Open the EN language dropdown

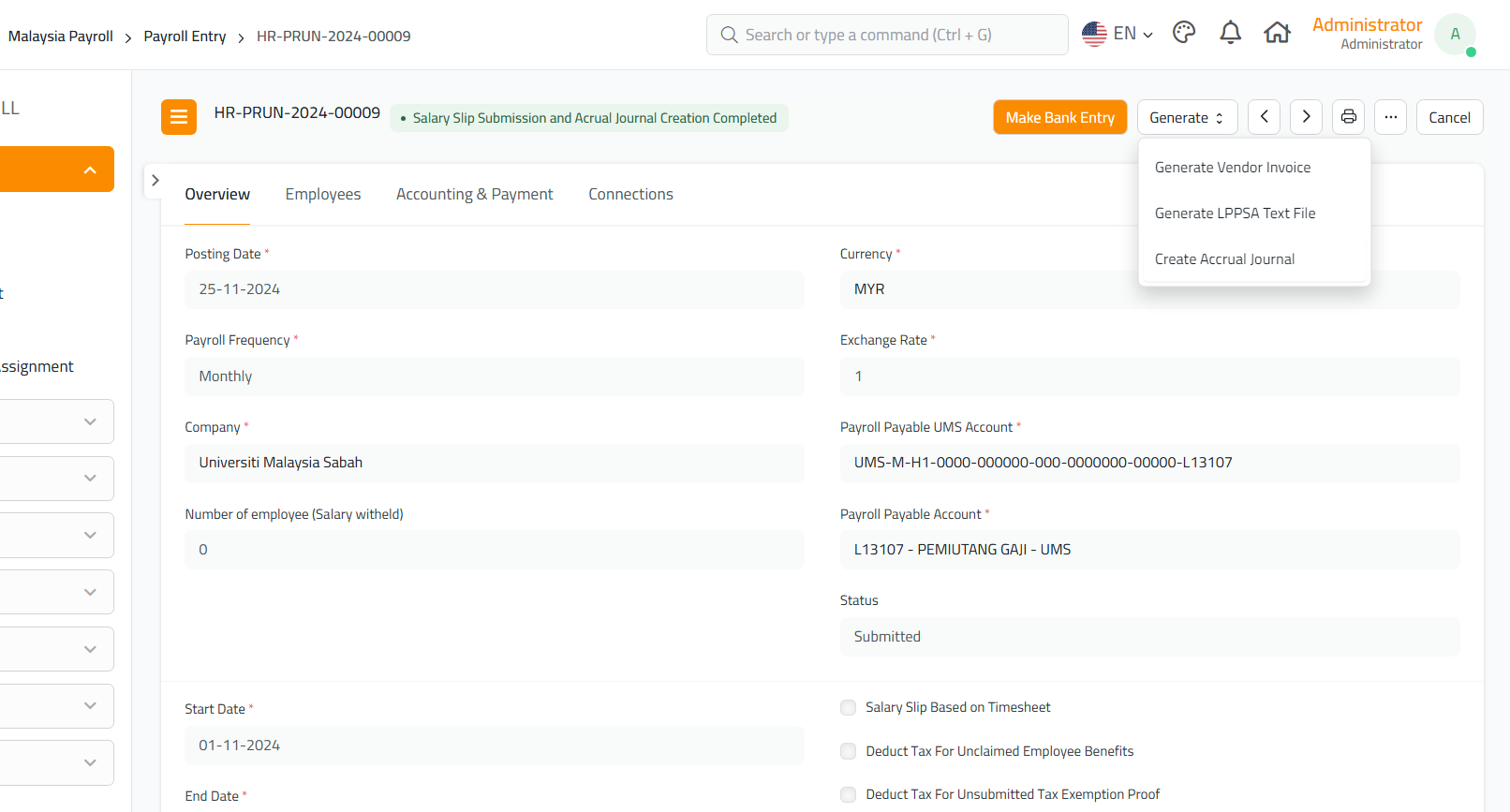[1117, 34]
